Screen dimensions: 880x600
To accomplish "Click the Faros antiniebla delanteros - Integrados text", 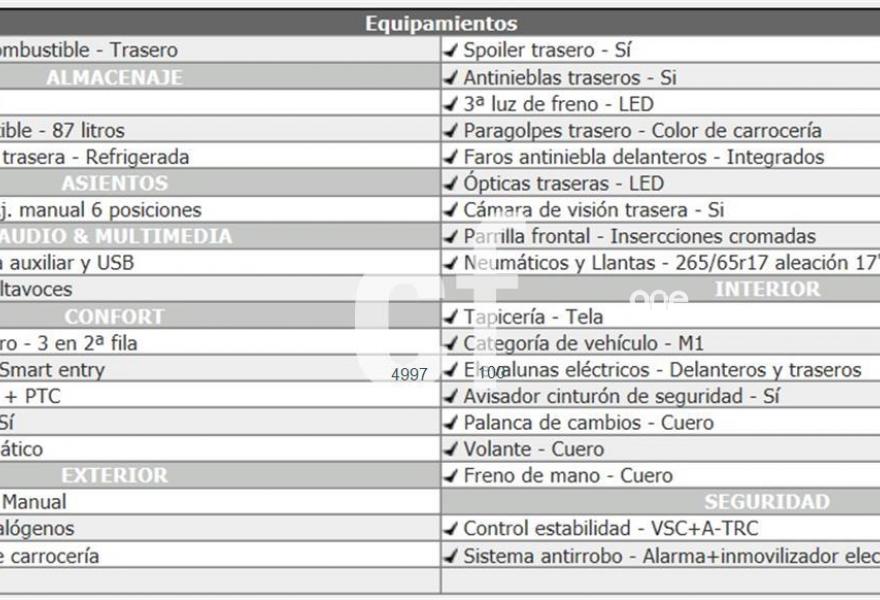I will coord(643,157).
